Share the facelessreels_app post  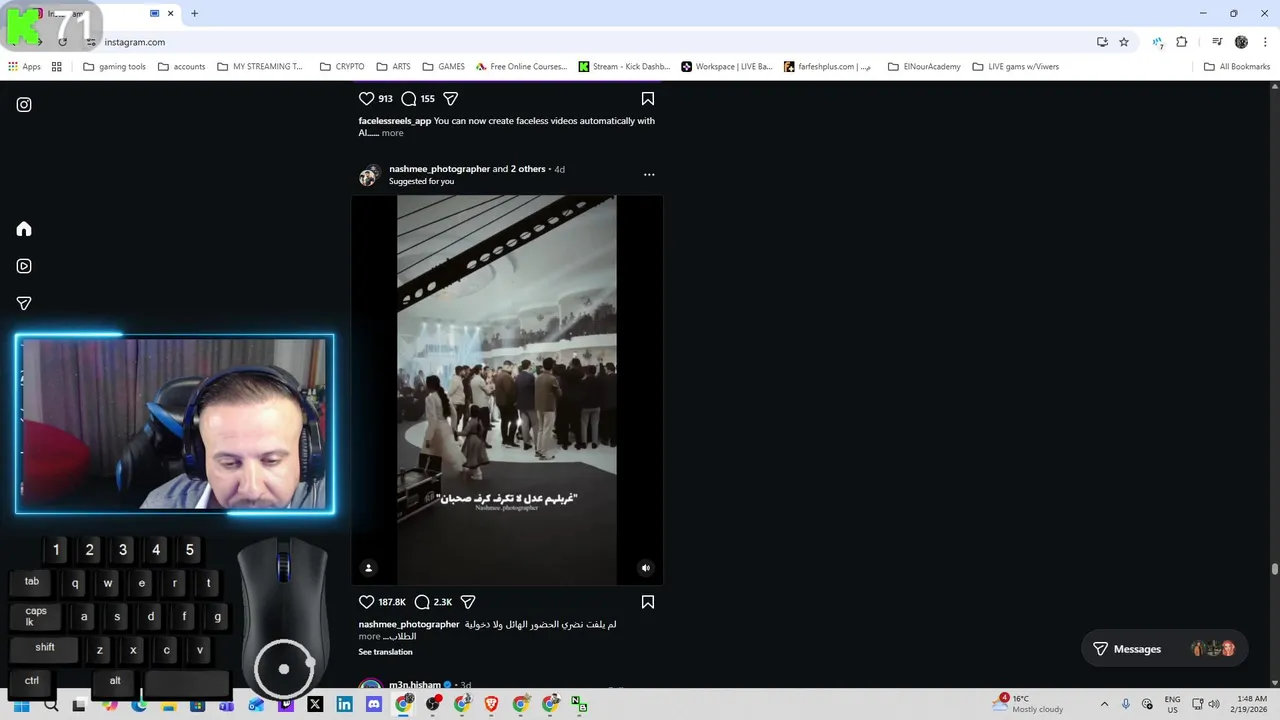450,99
